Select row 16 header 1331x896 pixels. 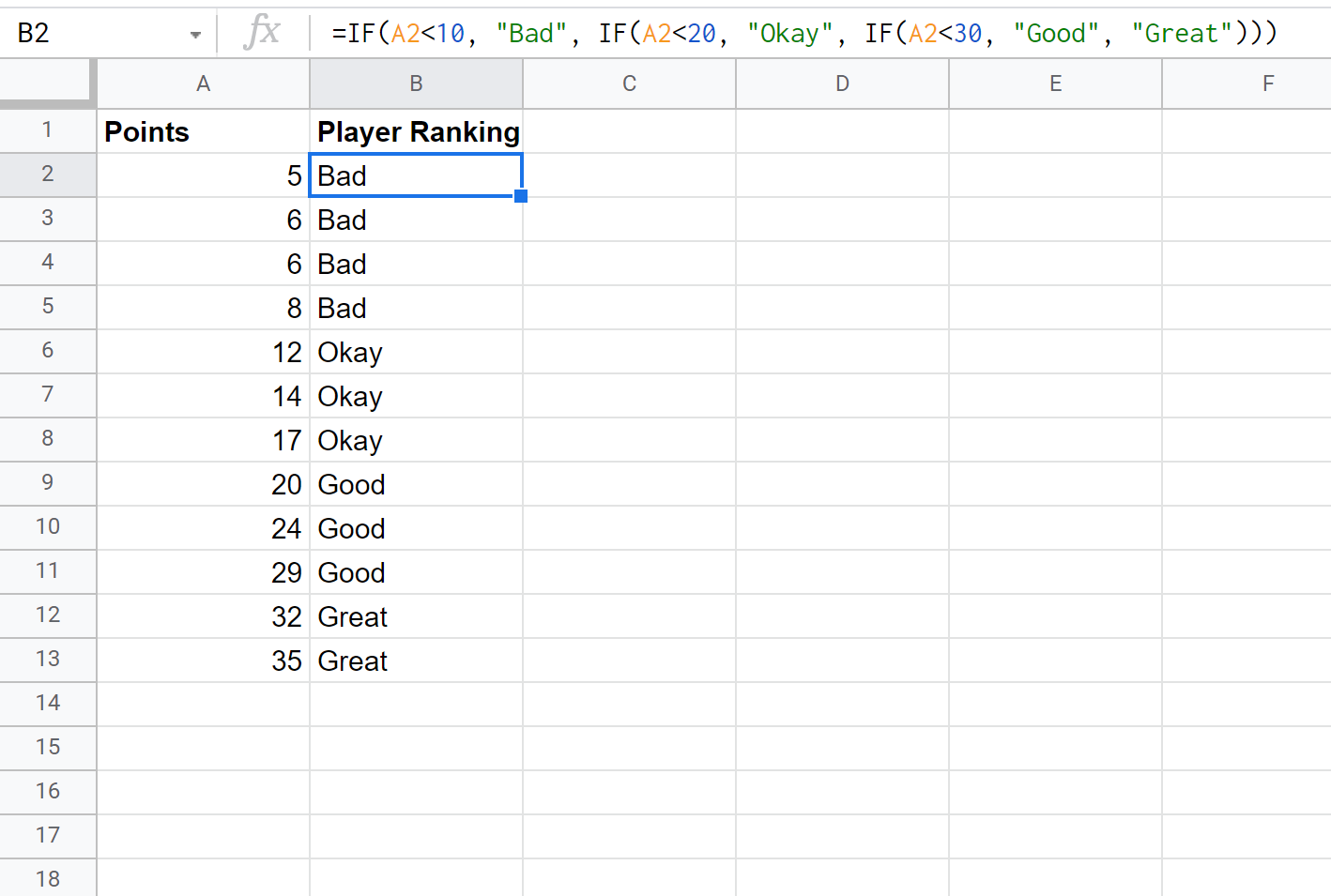(x=48, y=792)
